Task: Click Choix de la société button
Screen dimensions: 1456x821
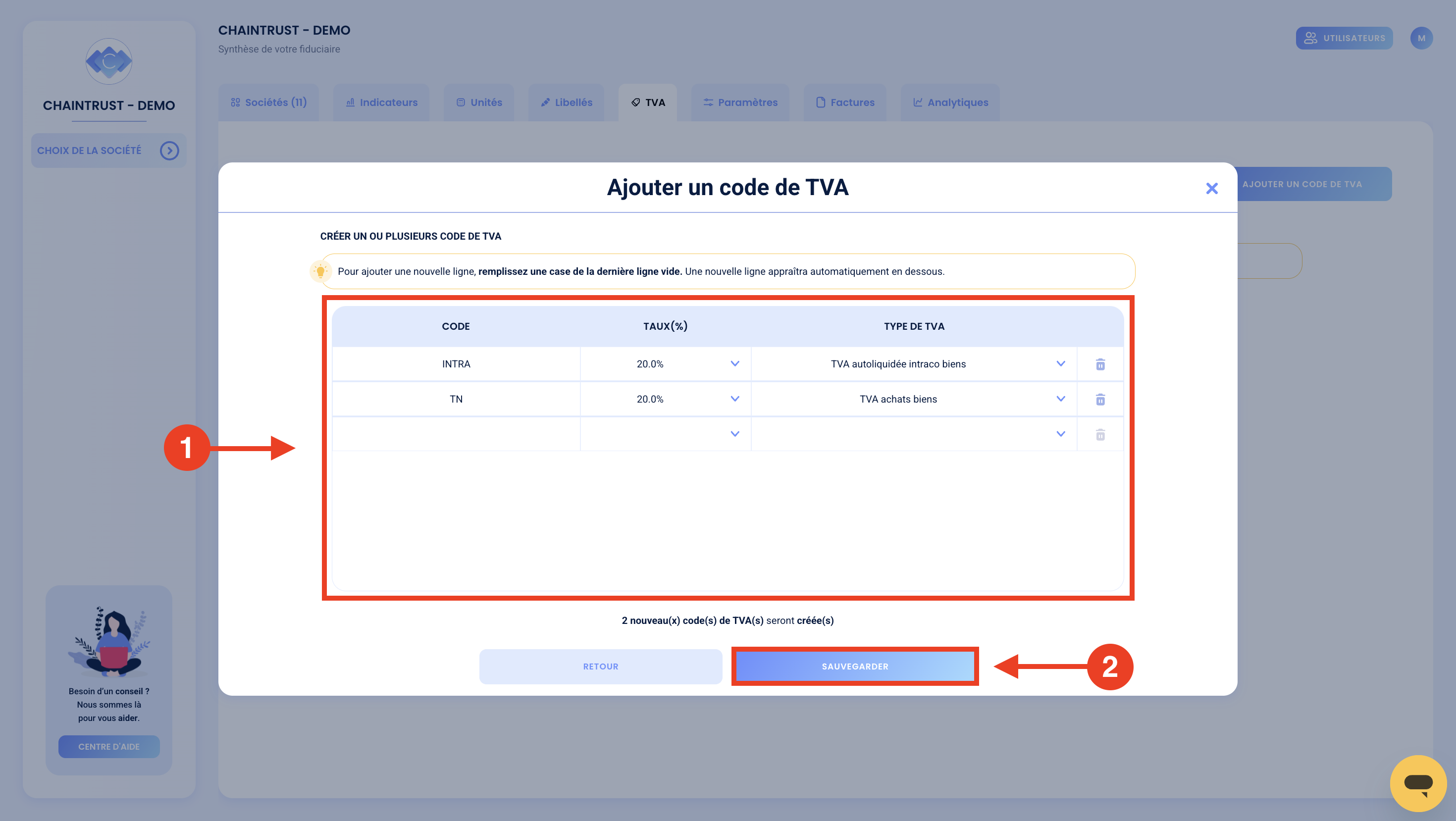Action: pos(108,151)
